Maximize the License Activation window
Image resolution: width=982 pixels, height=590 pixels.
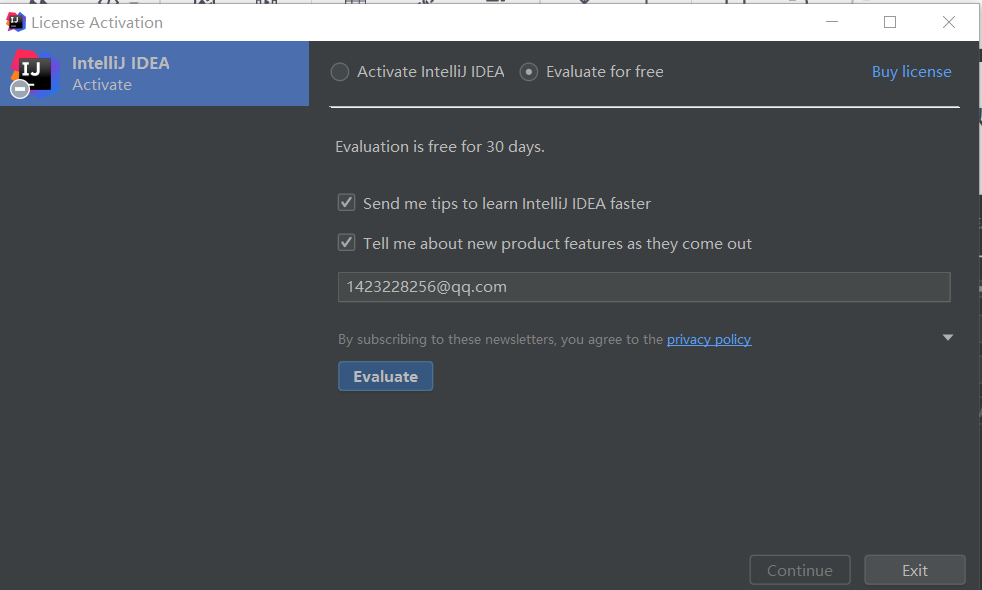890,22
